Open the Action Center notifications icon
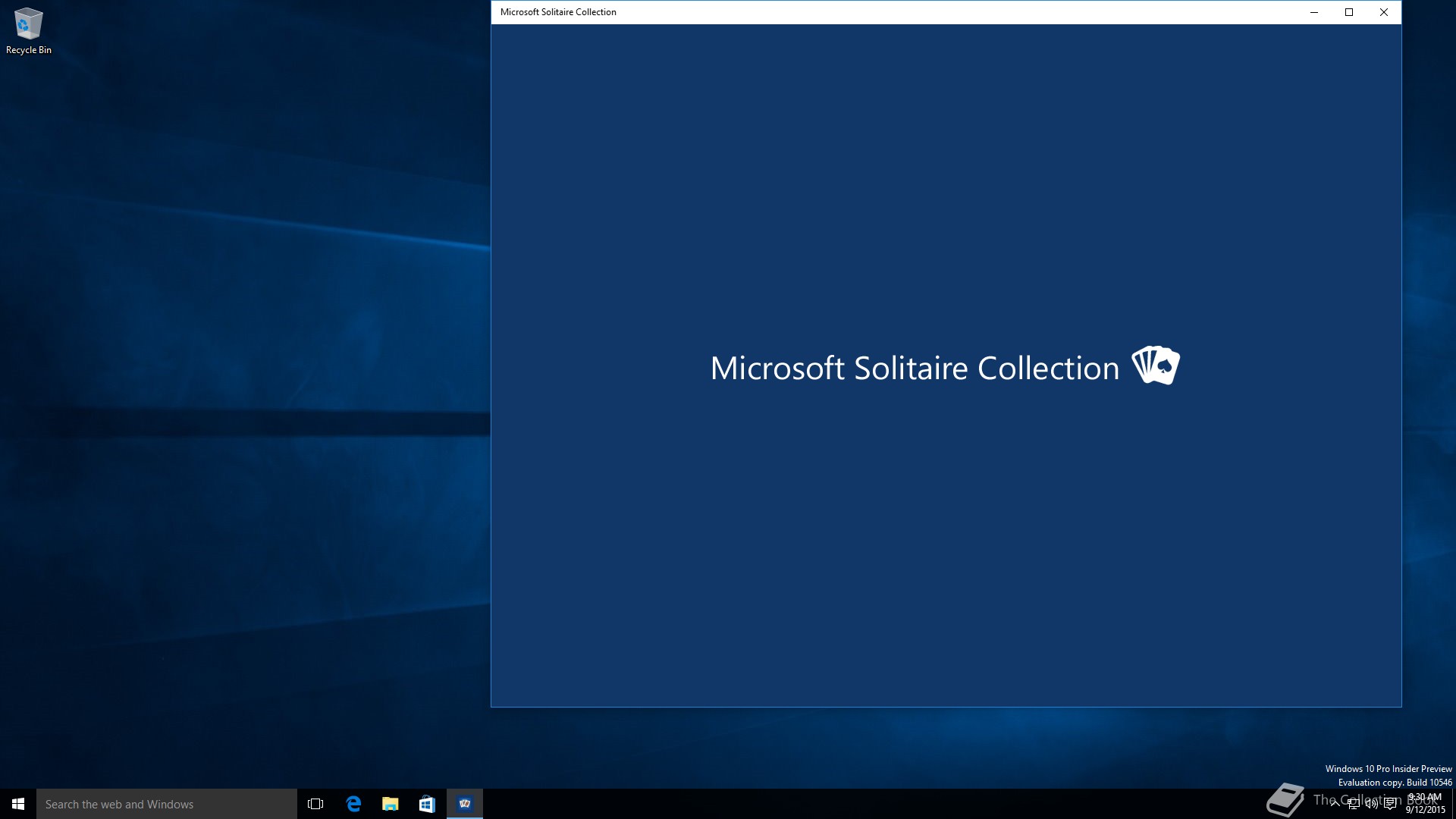 coord(1390,805)
